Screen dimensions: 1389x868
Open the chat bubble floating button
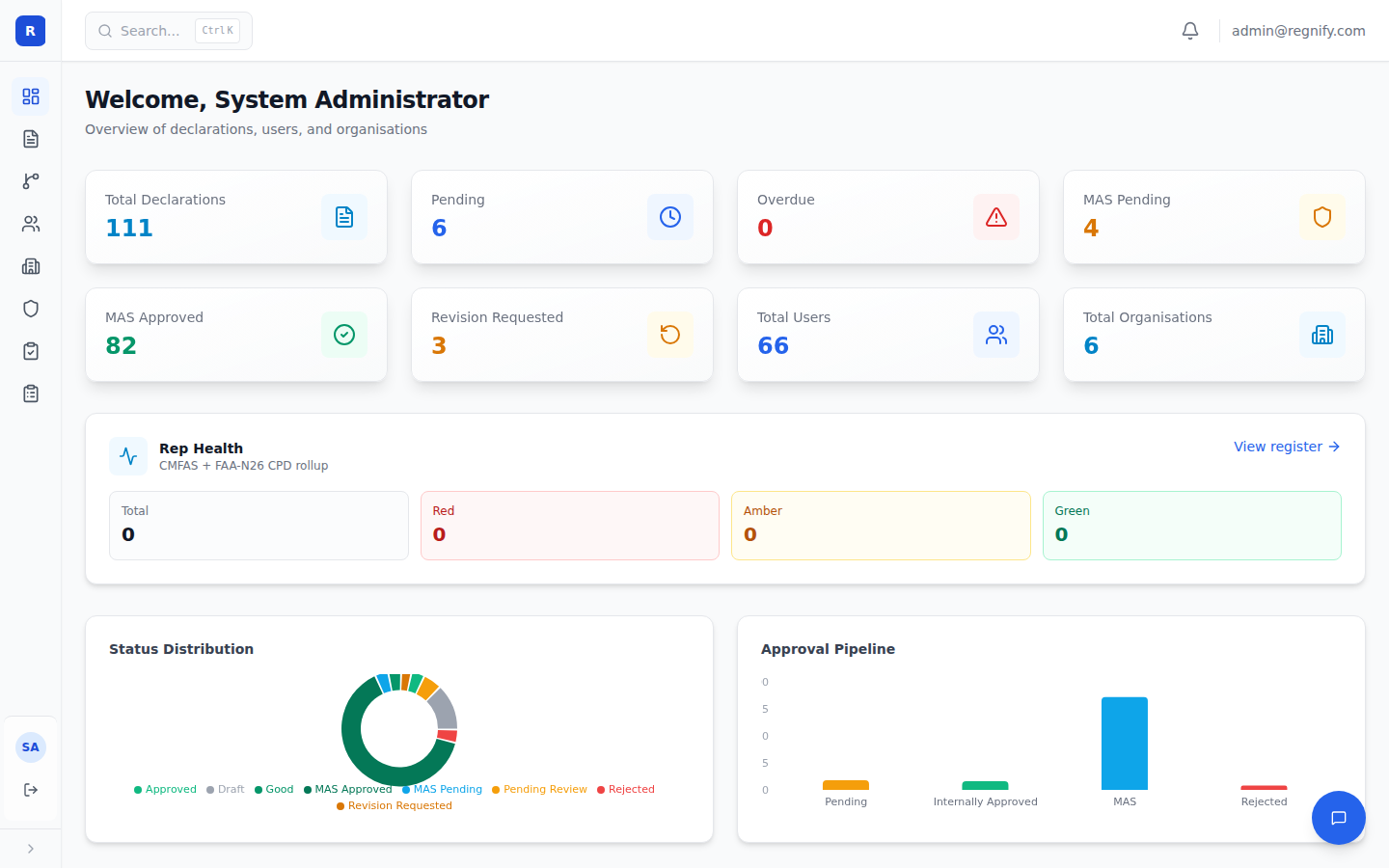[1339, 818]
